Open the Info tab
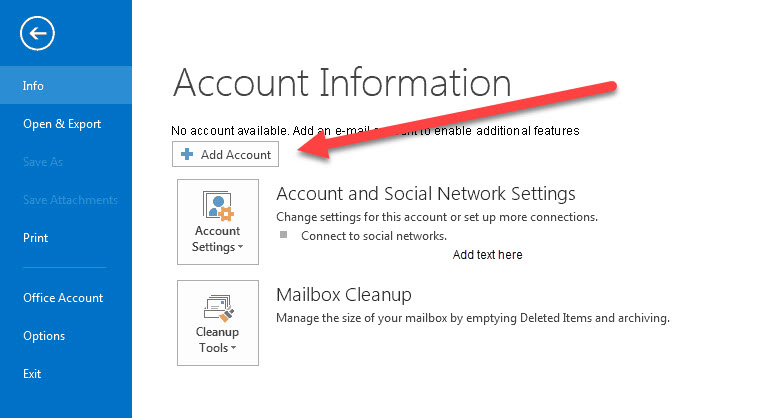The width and height of the screenshot is (769, 418). pos(66,85)
